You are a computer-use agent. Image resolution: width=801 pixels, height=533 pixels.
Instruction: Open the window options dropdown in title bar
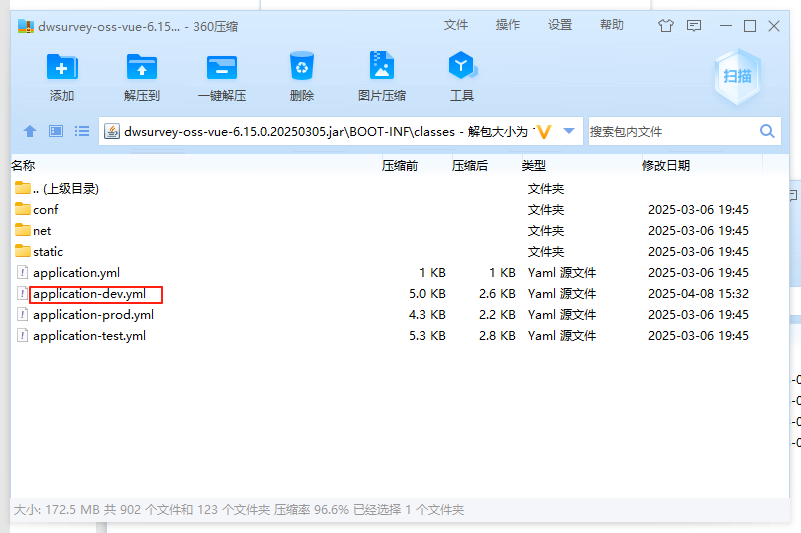click(693, 26)
